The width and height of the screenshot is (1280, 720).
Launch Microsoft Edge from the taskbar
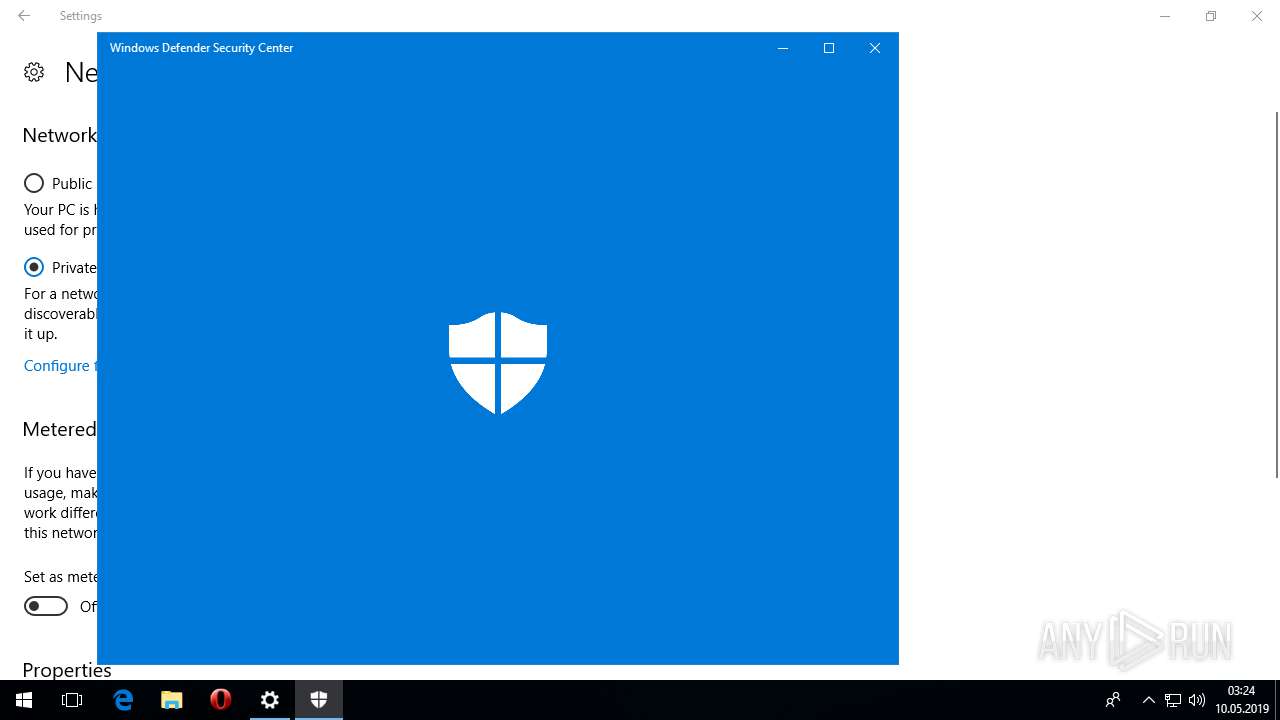pos(123,700)
